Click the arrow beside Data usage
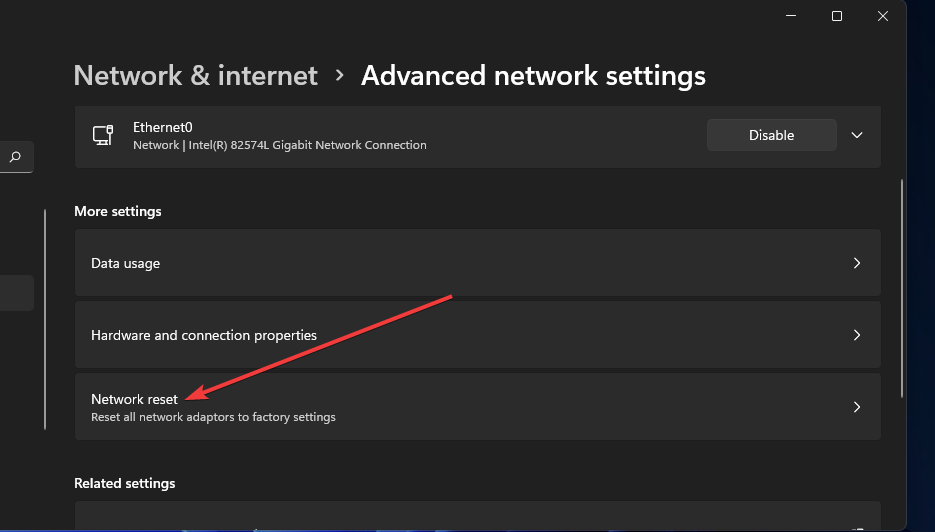935x532 pixels. point(857,264)
